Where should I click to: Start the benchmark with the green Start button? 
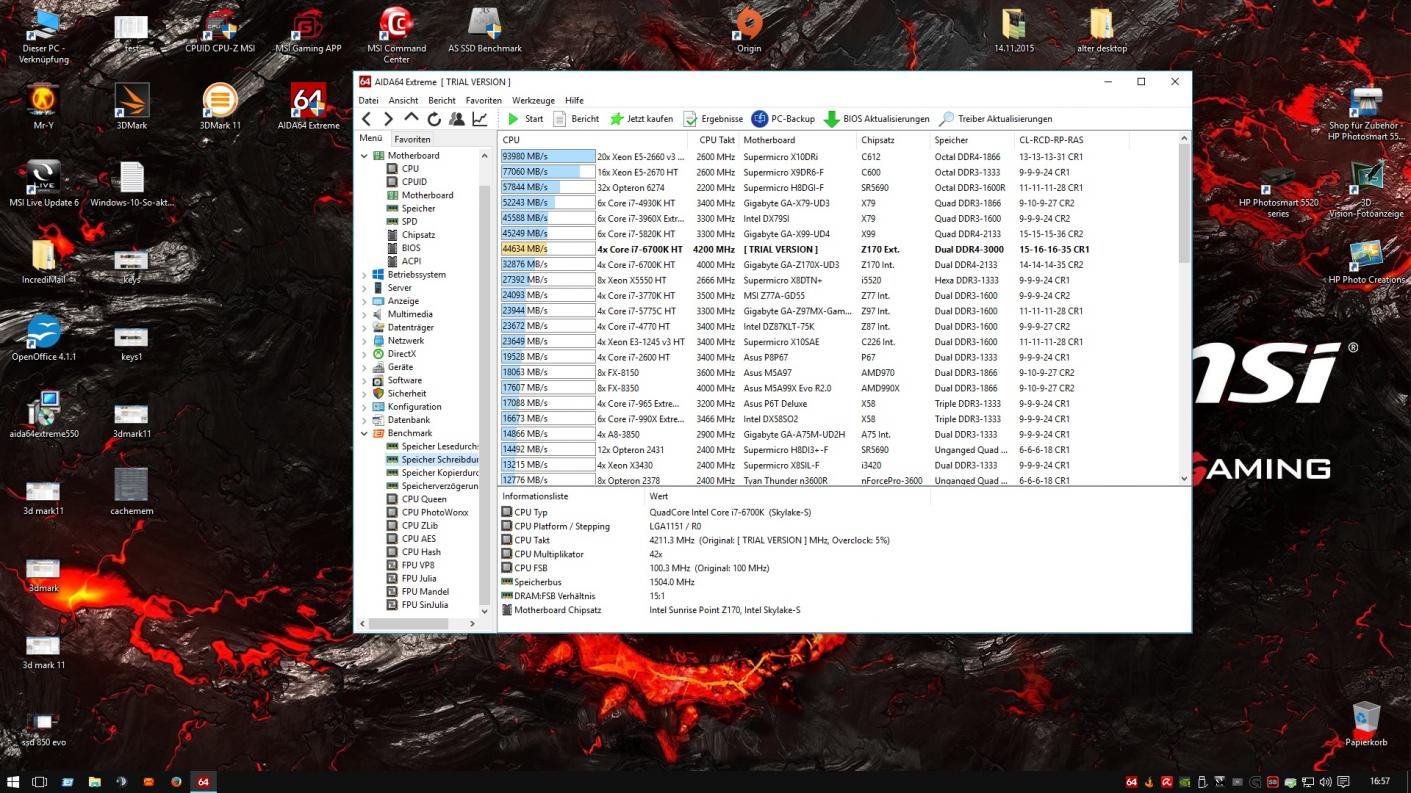(525, 119)
